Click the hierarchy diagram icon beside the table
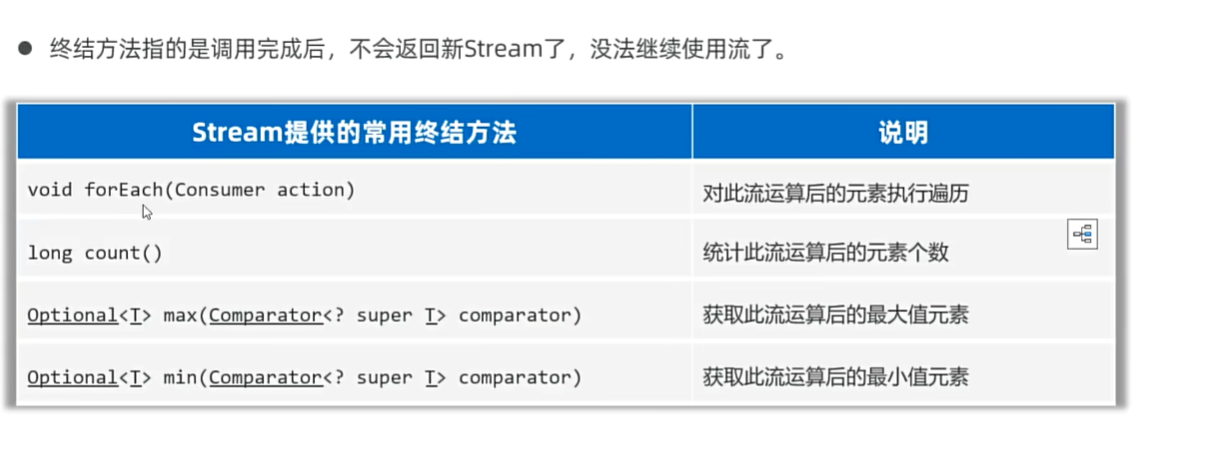 (x=1082, y=233)
